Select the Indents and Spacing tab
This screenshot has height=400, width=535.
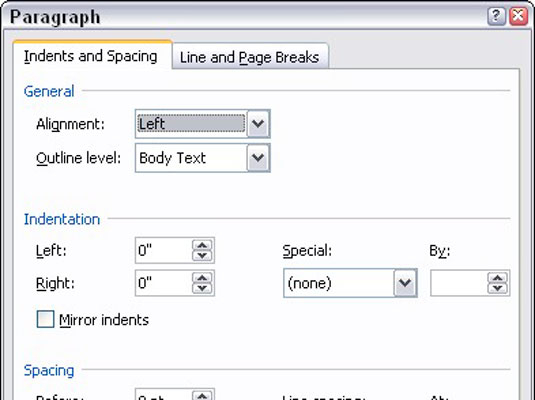point(91,56)
